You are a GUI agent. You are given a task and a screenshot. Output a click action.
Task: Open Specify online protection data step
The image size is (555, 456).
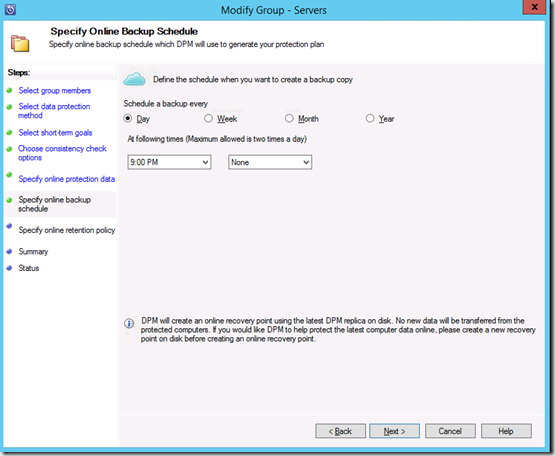click(67, 179)
